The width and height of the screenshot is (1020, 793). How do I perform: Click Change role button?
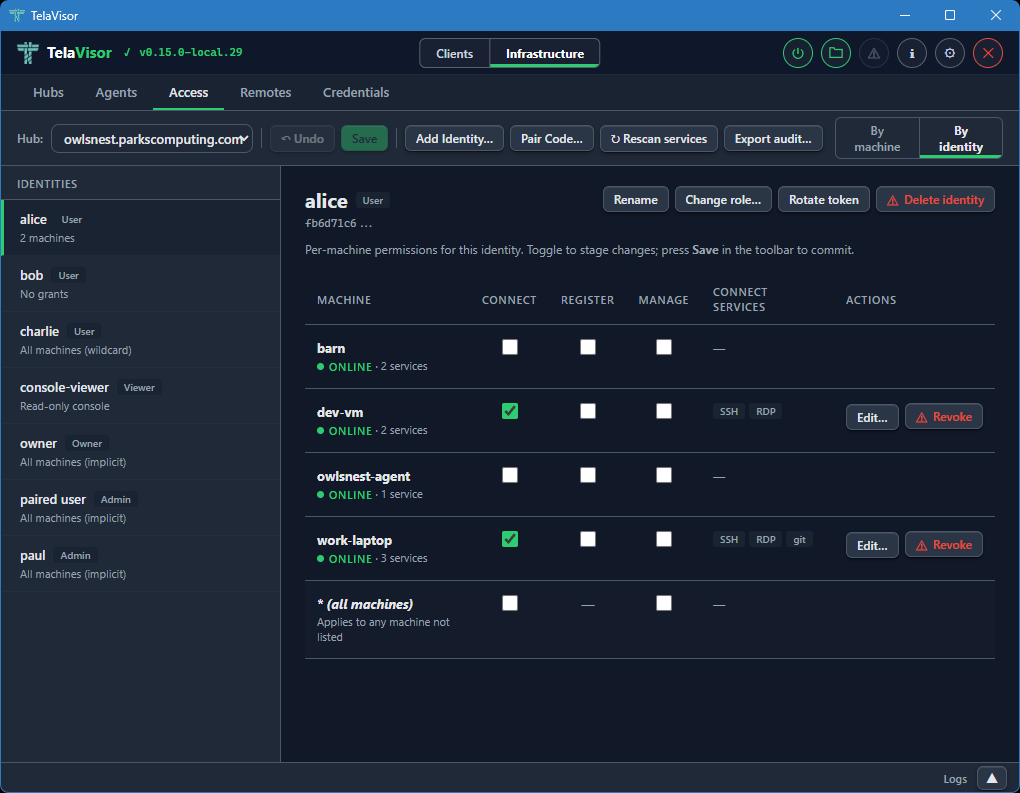pos(723,200)
